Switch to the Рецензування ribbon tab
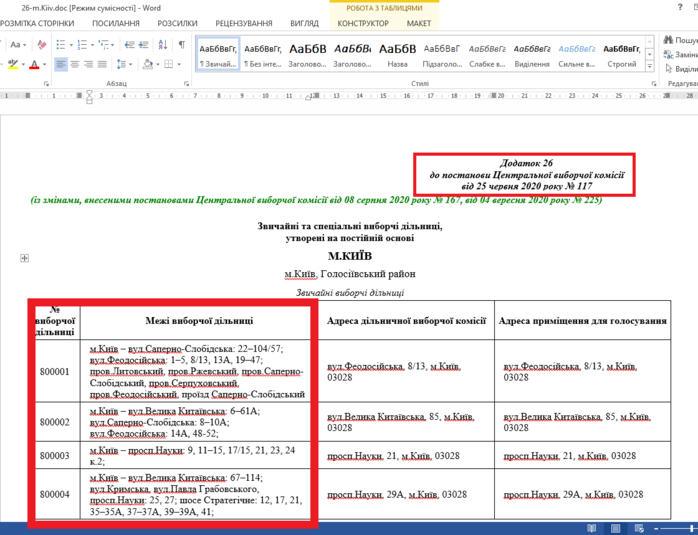Screen dimensions: 698x535 (x=243, y=22)
